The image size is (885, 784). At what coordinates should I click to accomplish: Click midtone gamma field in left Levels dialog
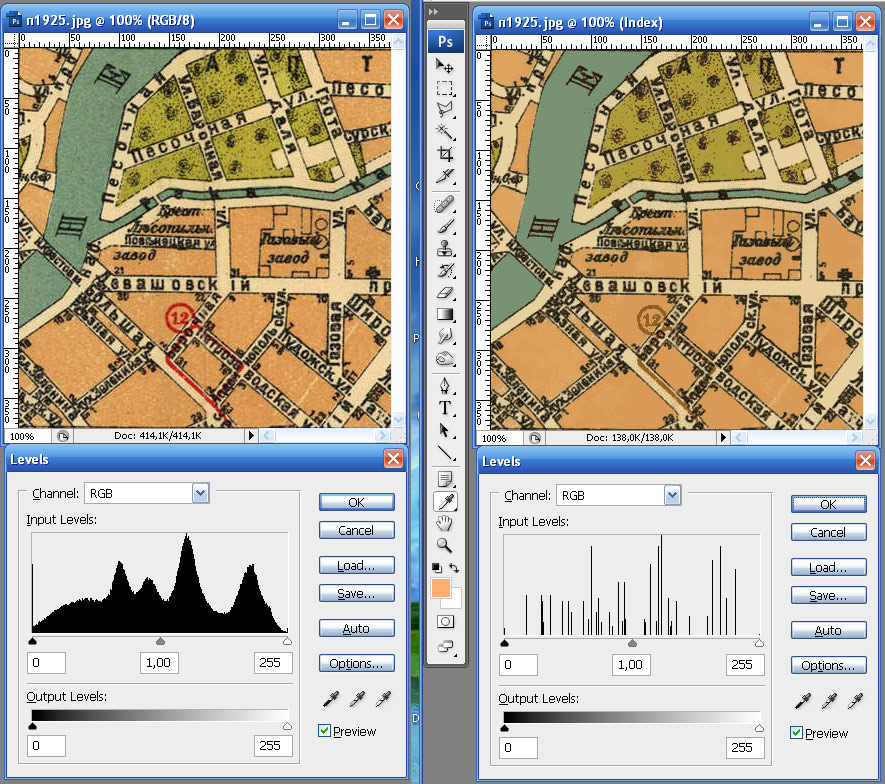tap(160, 663)
